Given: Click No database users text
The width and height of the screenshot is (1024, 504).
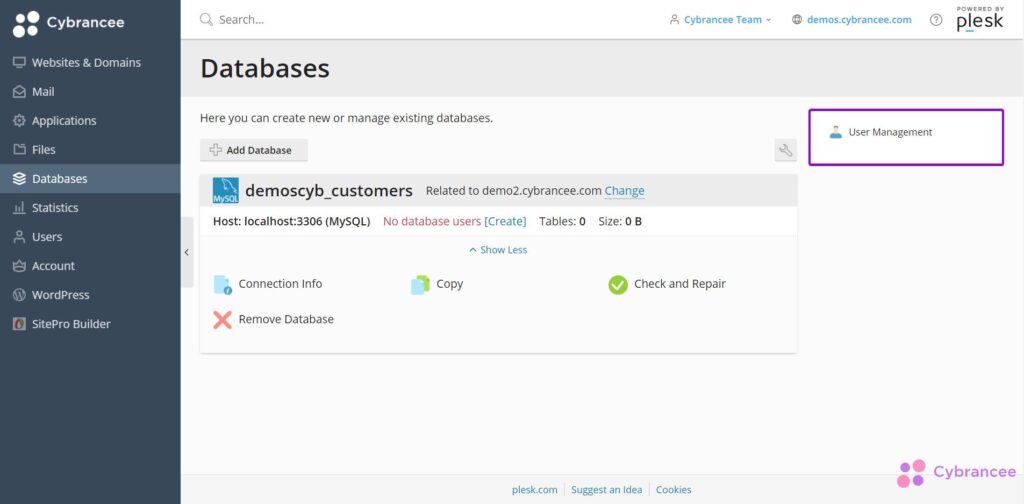Looking at the screenshot, I should point(432,221).
